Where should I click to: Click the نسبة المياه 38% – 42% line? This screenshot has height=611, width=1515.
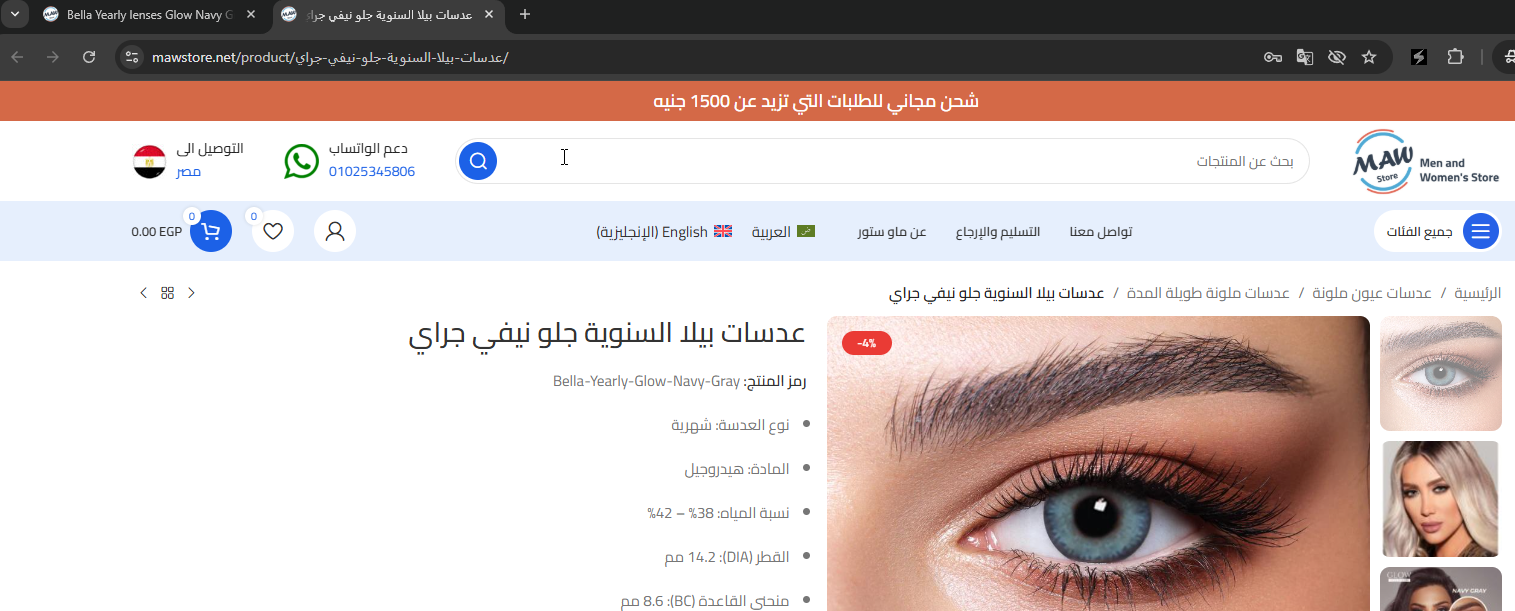718,513
